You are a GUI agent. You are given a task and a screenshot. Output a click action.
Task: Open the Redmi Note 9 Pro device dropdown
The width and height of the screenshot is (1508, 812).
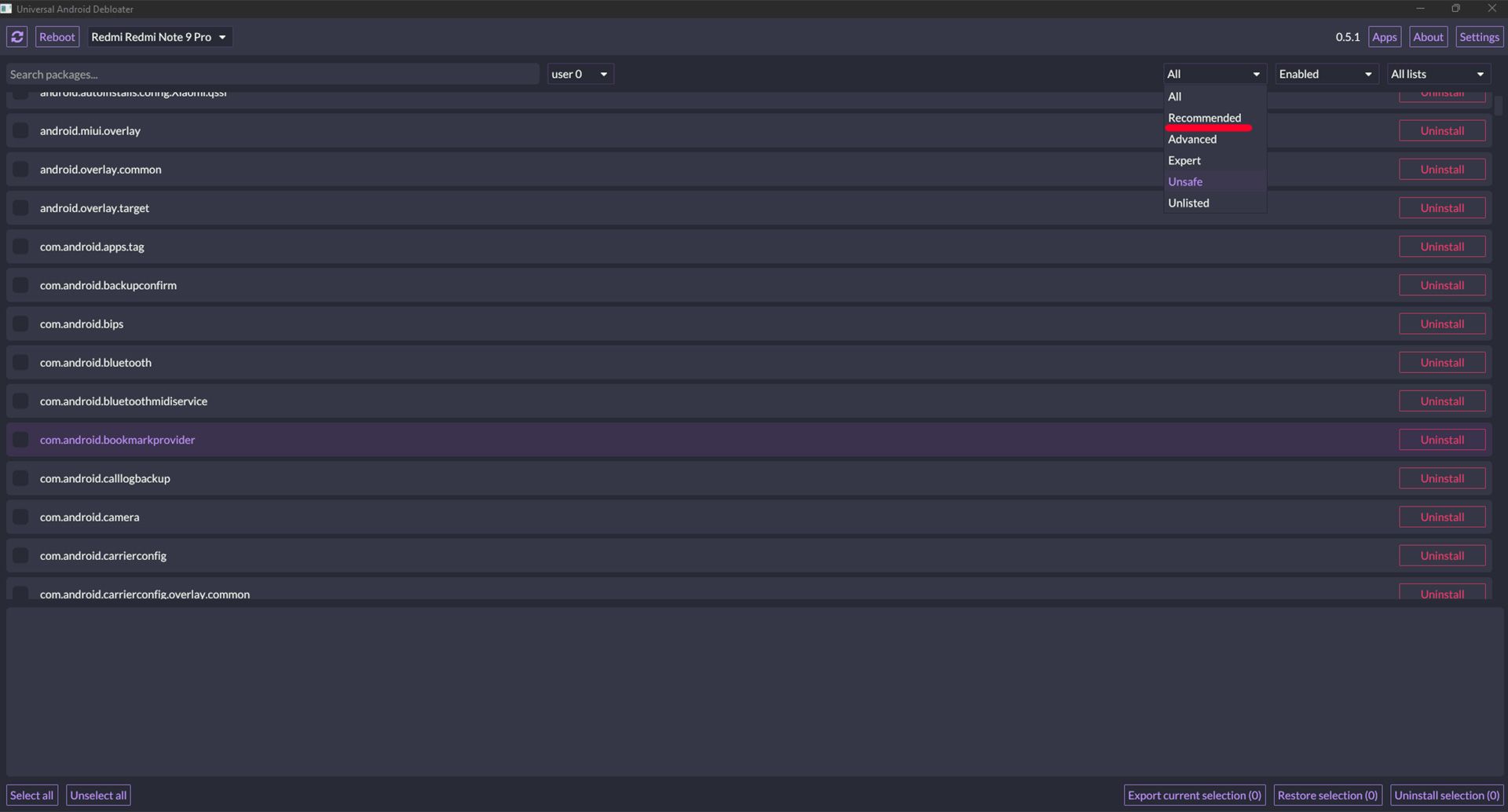coord(159,37)
